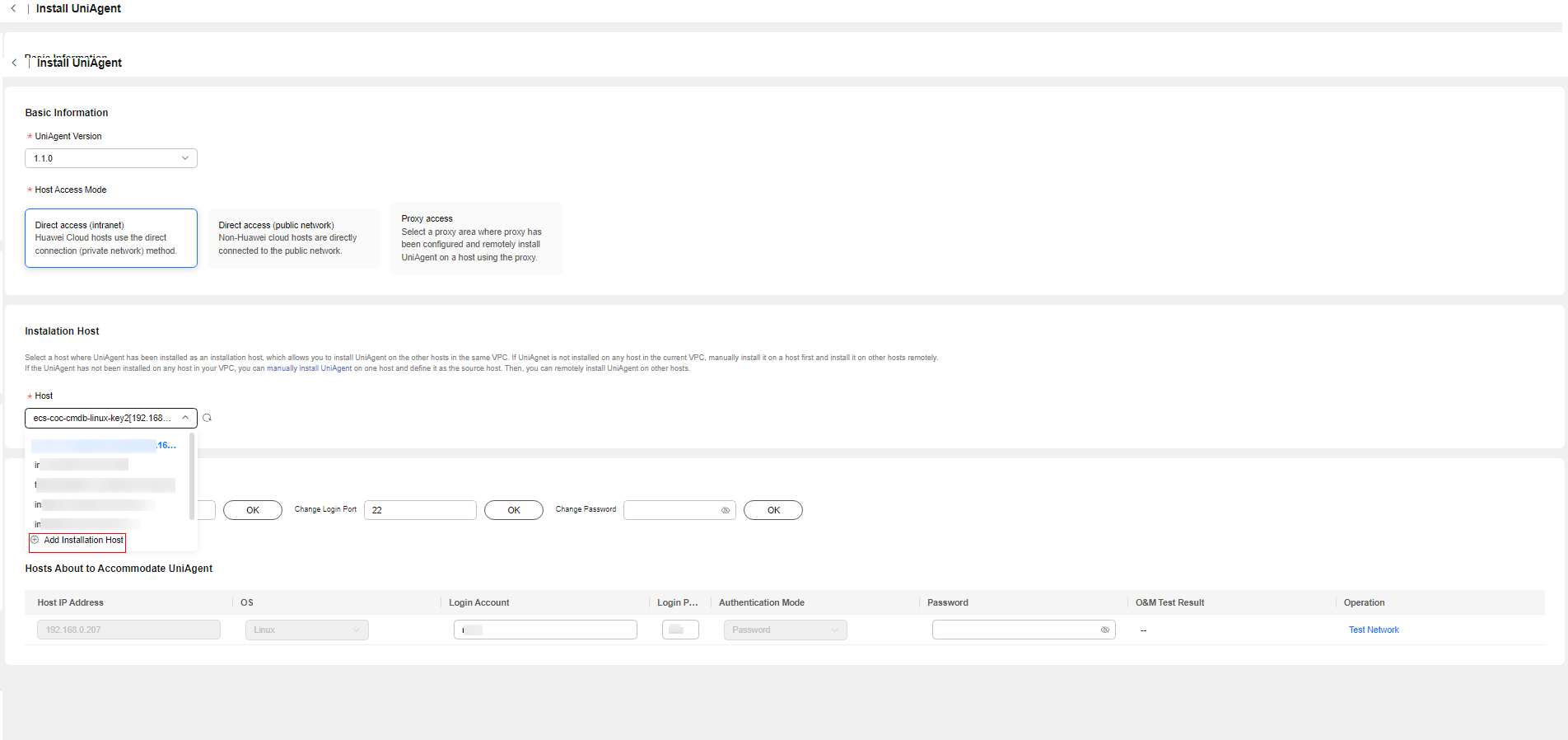1568x740 pixels.
Task: Select Direct access (public network) mode
Action: coord(294,238)
